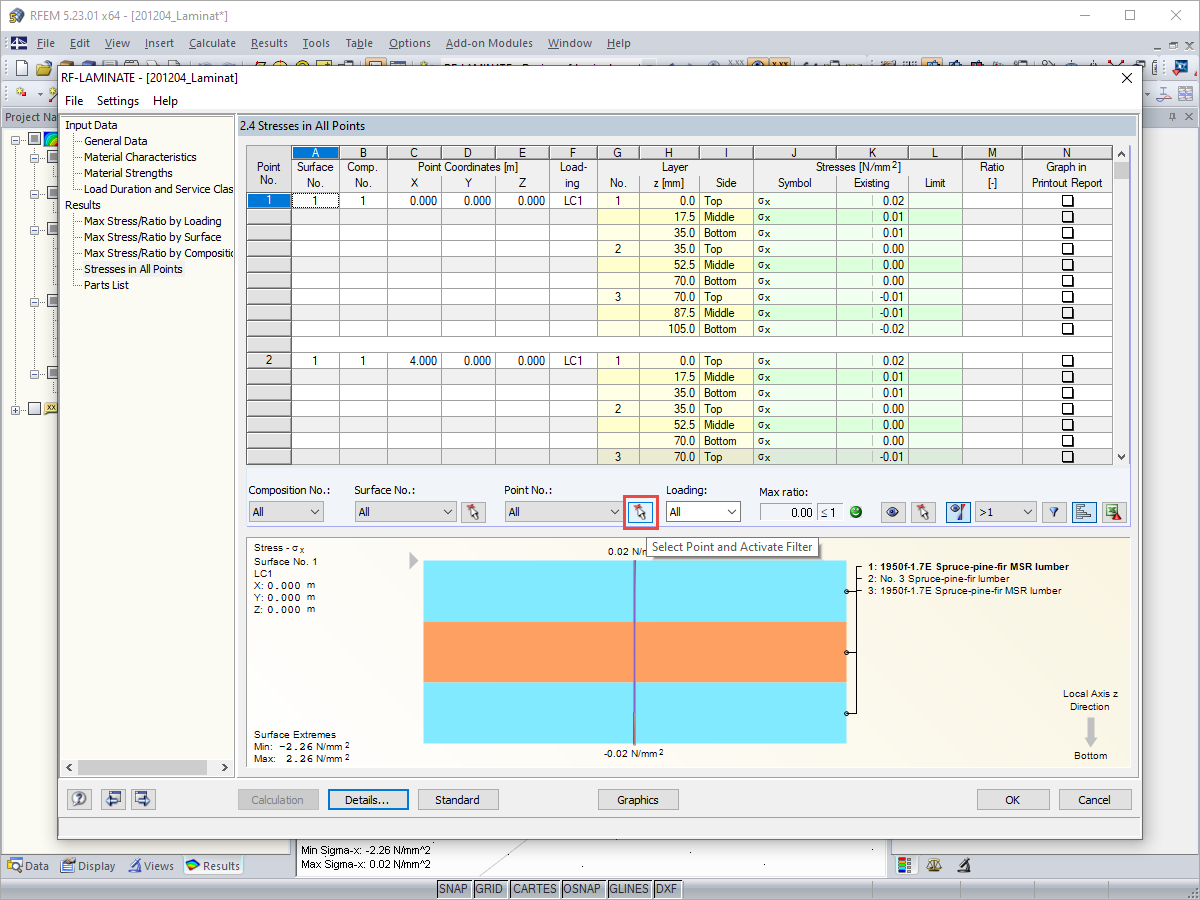The image size is (1200, 900).
Task: Click Display navigator tab
Action: pos(87,866)
